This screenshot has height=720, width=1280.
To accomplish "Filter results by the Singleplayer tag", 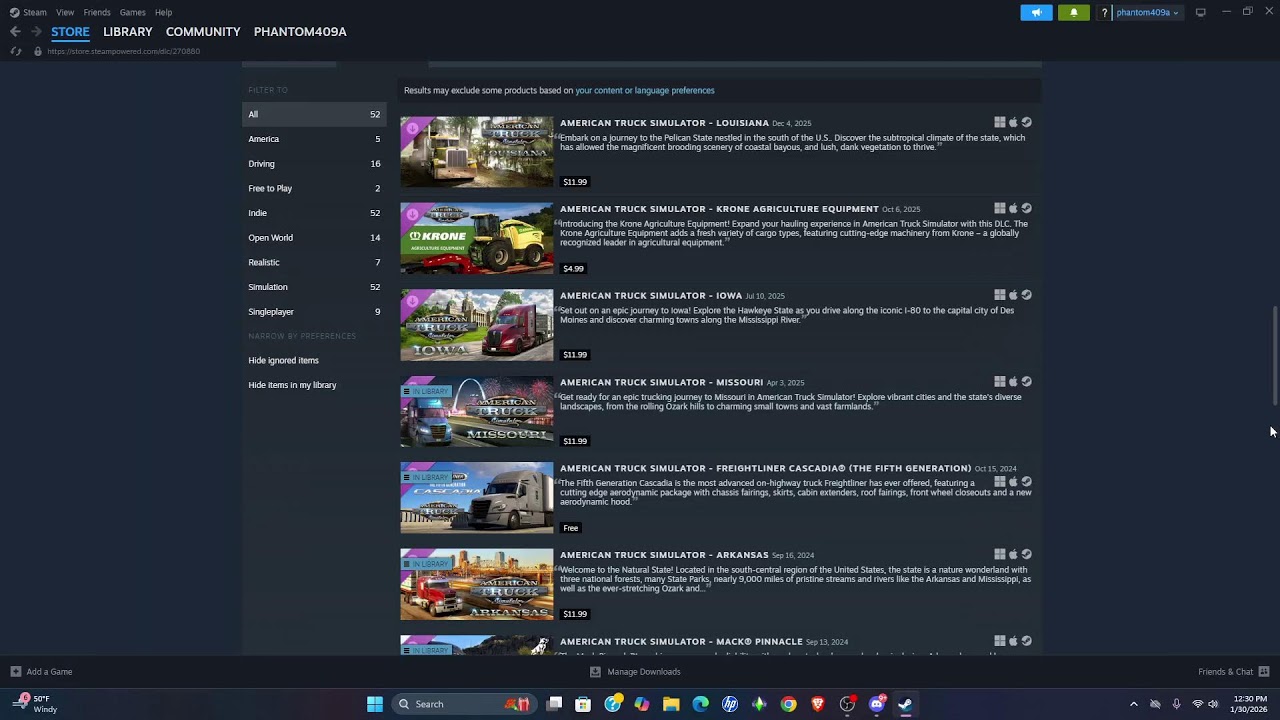I will (x=314, y=311).
